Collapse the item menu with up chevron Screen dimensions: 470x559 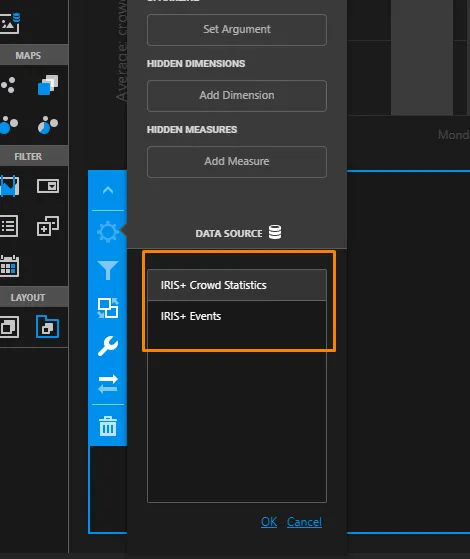tap(108, 190)
